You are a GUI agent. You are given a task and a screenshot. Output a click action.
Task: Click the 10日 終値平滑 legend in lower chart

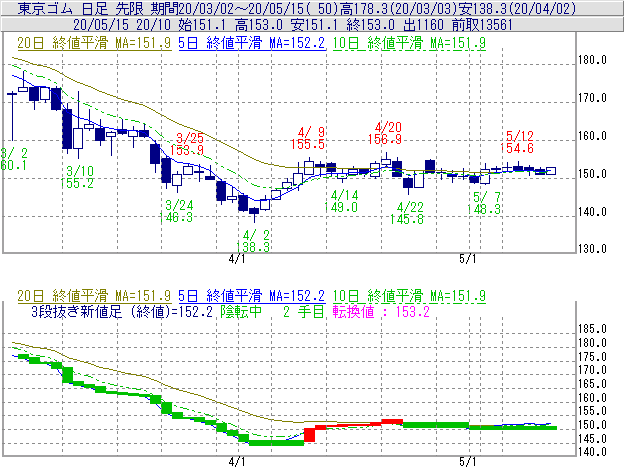409,296
